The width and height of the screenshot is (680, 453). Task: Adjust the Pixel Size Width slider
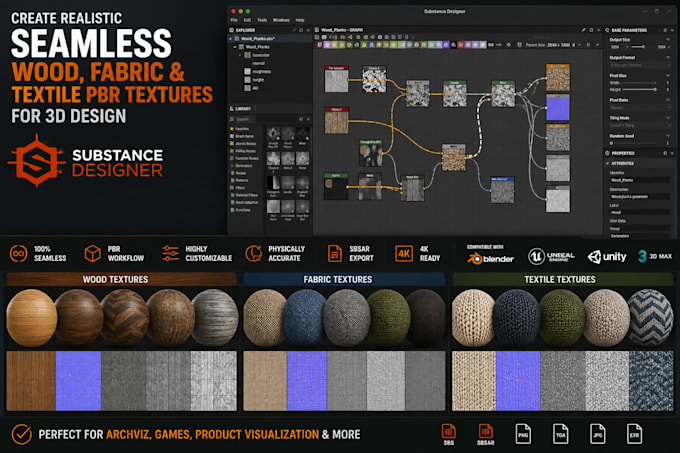click(640, 82)
